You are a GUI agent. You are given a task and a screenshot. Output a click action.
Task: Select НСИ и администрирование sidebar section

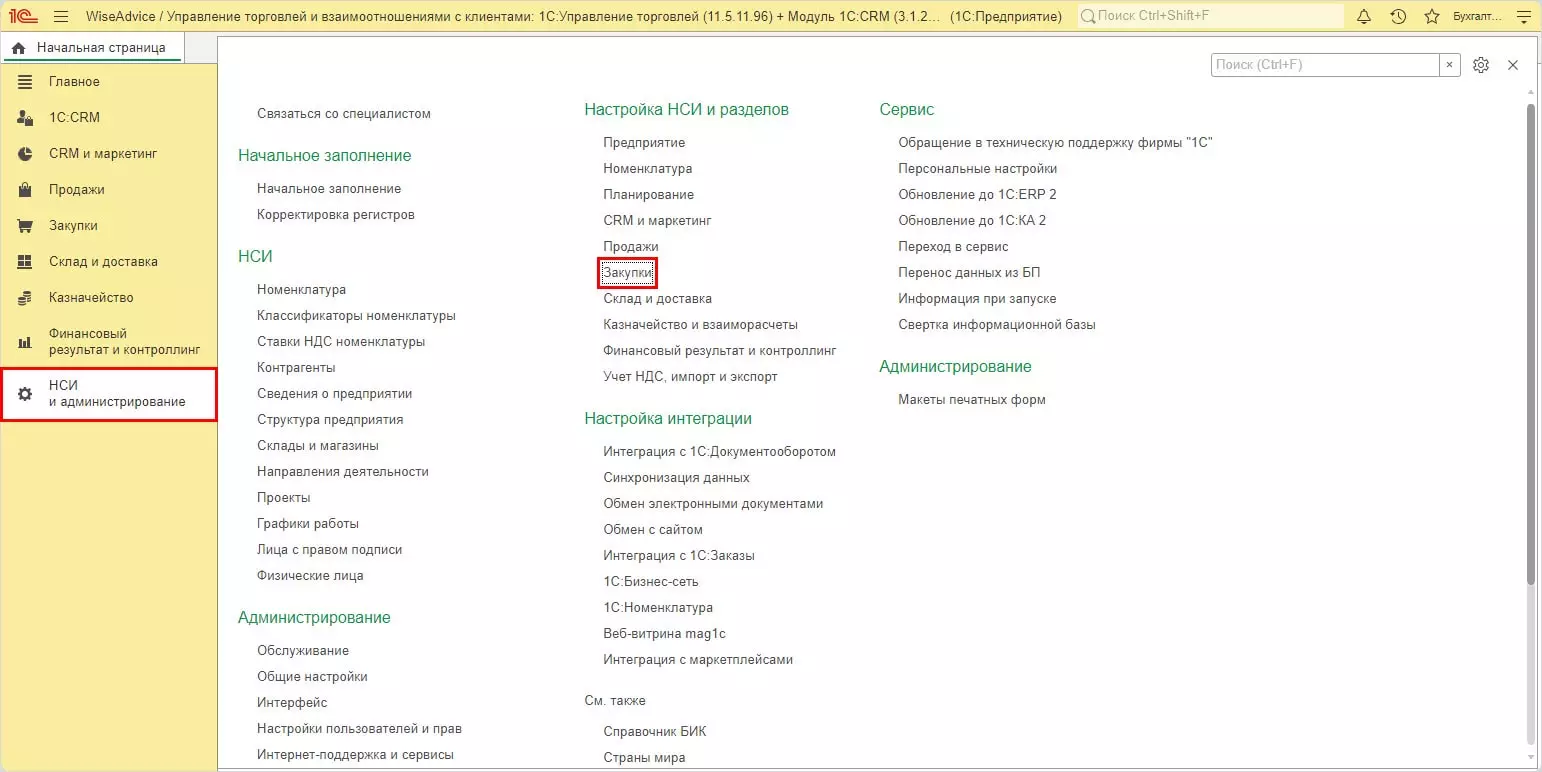(x=109, y=394)
